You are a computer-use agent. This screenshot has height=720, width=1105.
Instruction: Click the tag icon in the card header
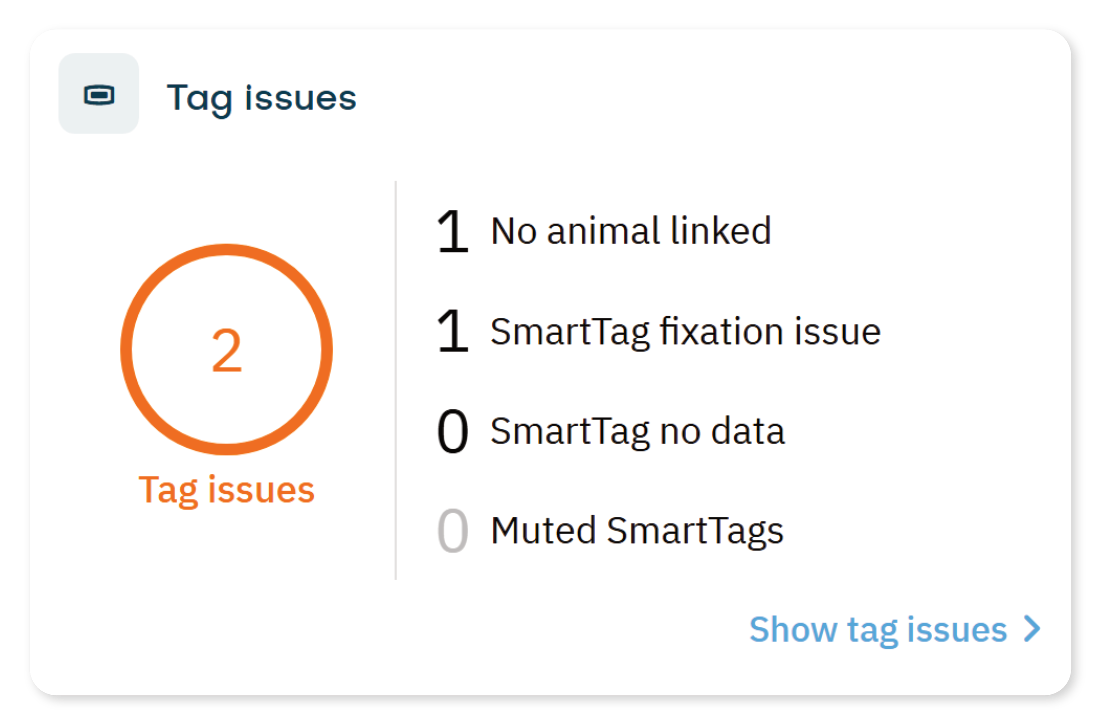point(98,95)
